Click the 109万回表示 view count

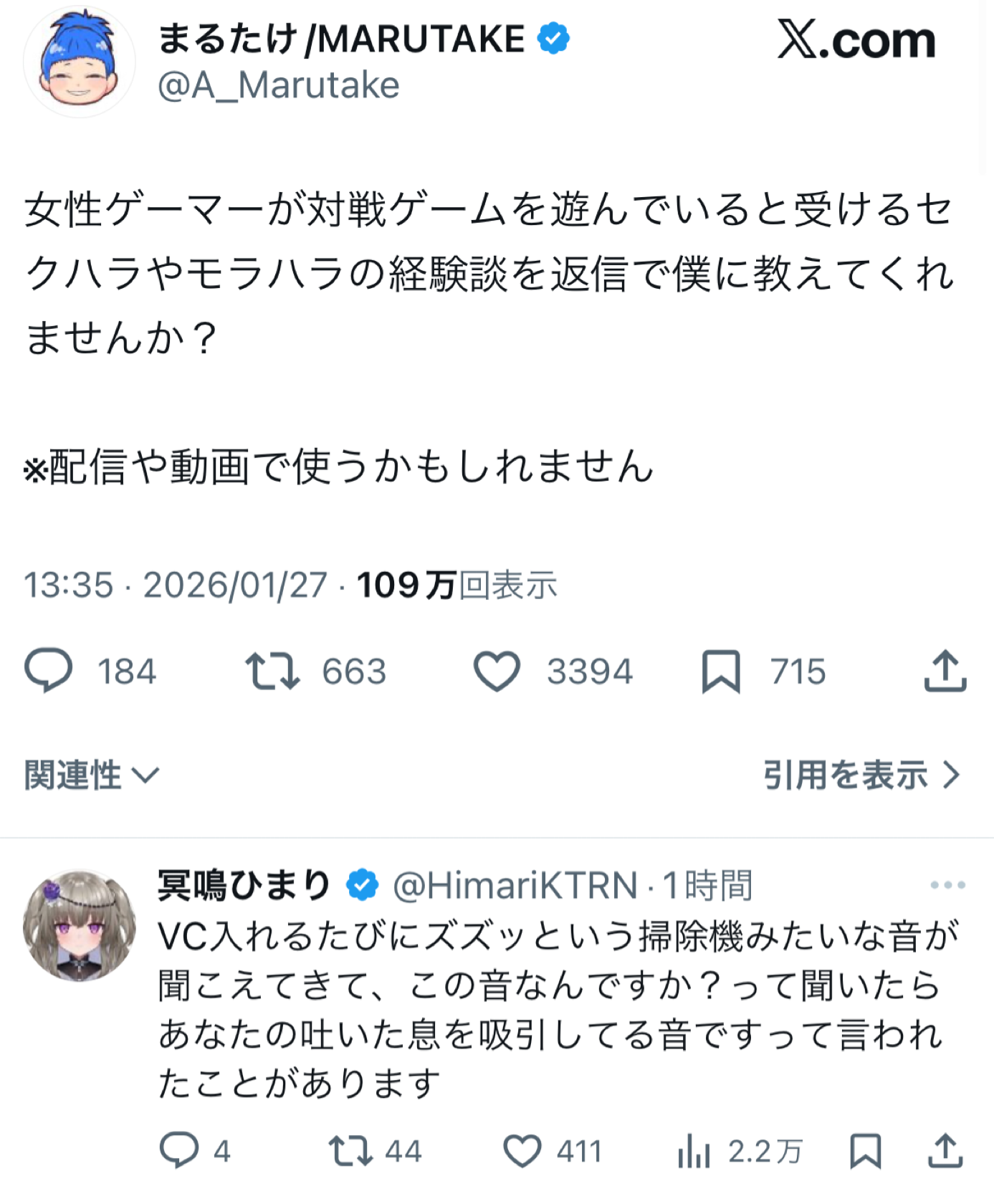457,585
